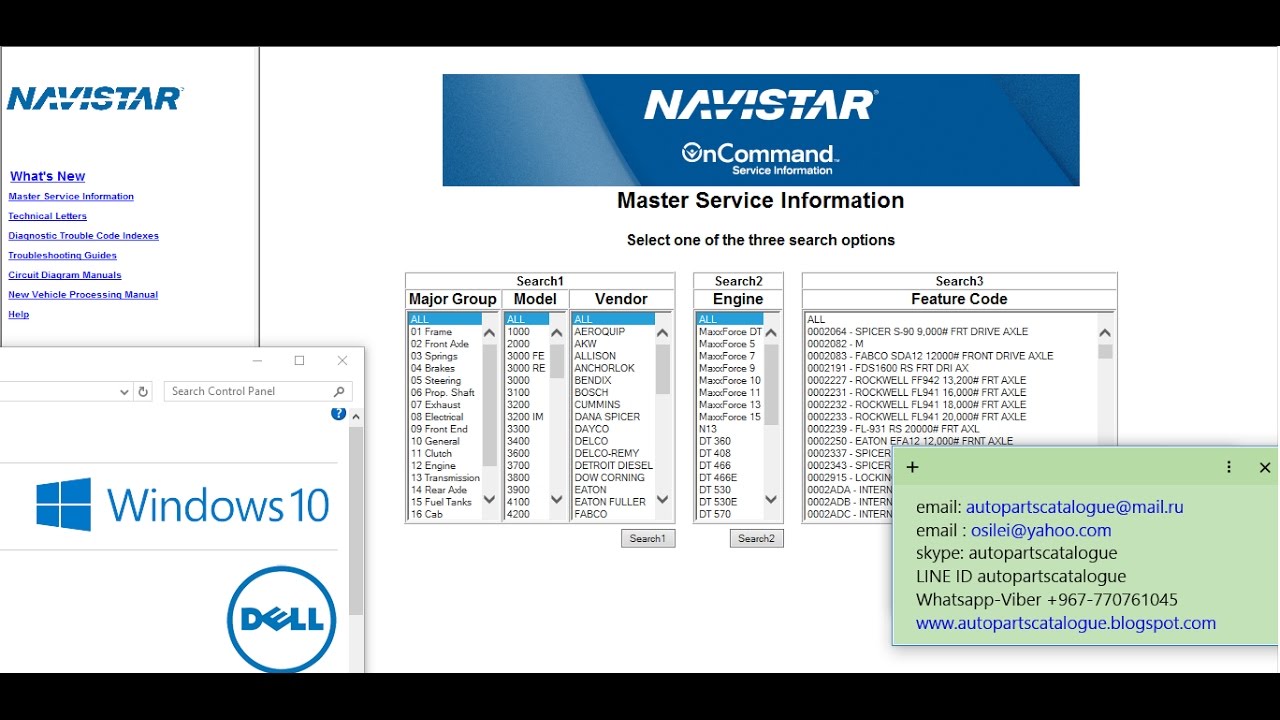Click the plus icon on green note
This screenshot has width=1280, height=720.
click(x=912, y=467)
